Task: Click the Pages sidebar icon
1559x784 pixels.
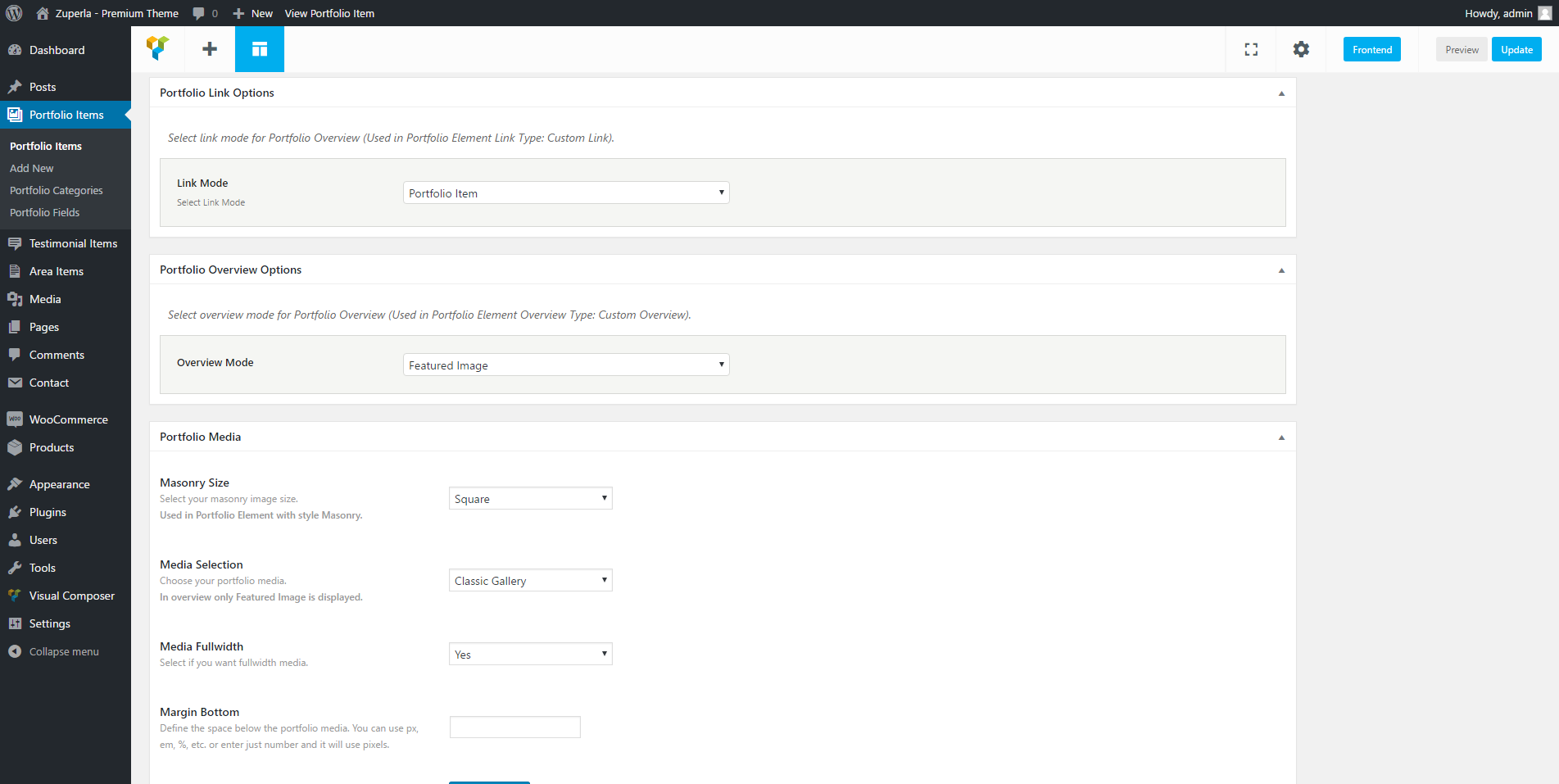Action: tap(15, 327)
